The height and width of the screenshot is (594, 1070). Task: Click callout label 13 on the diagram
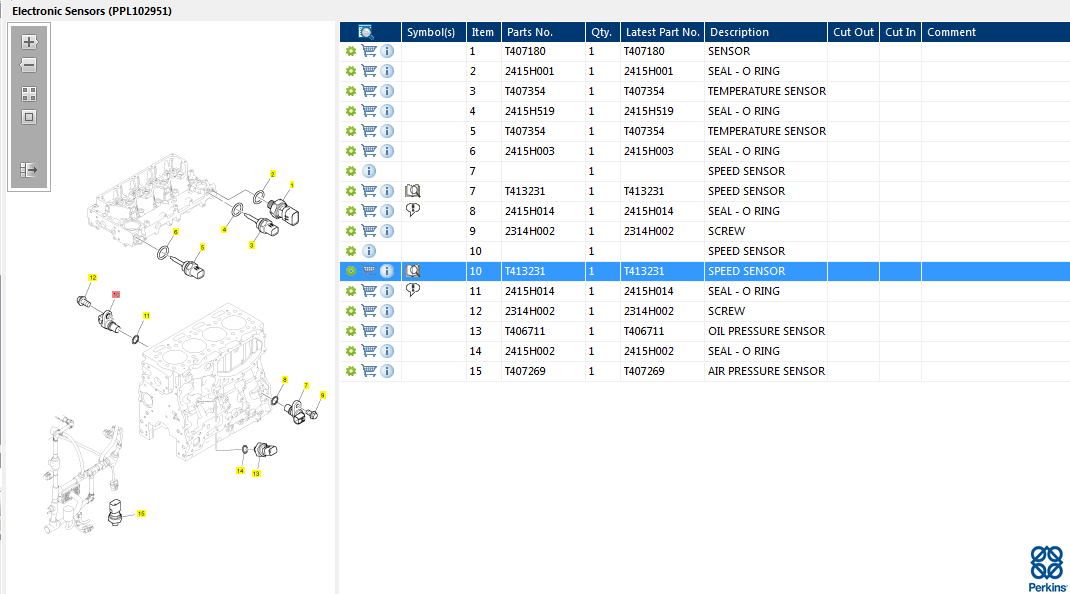pos(256,473)
